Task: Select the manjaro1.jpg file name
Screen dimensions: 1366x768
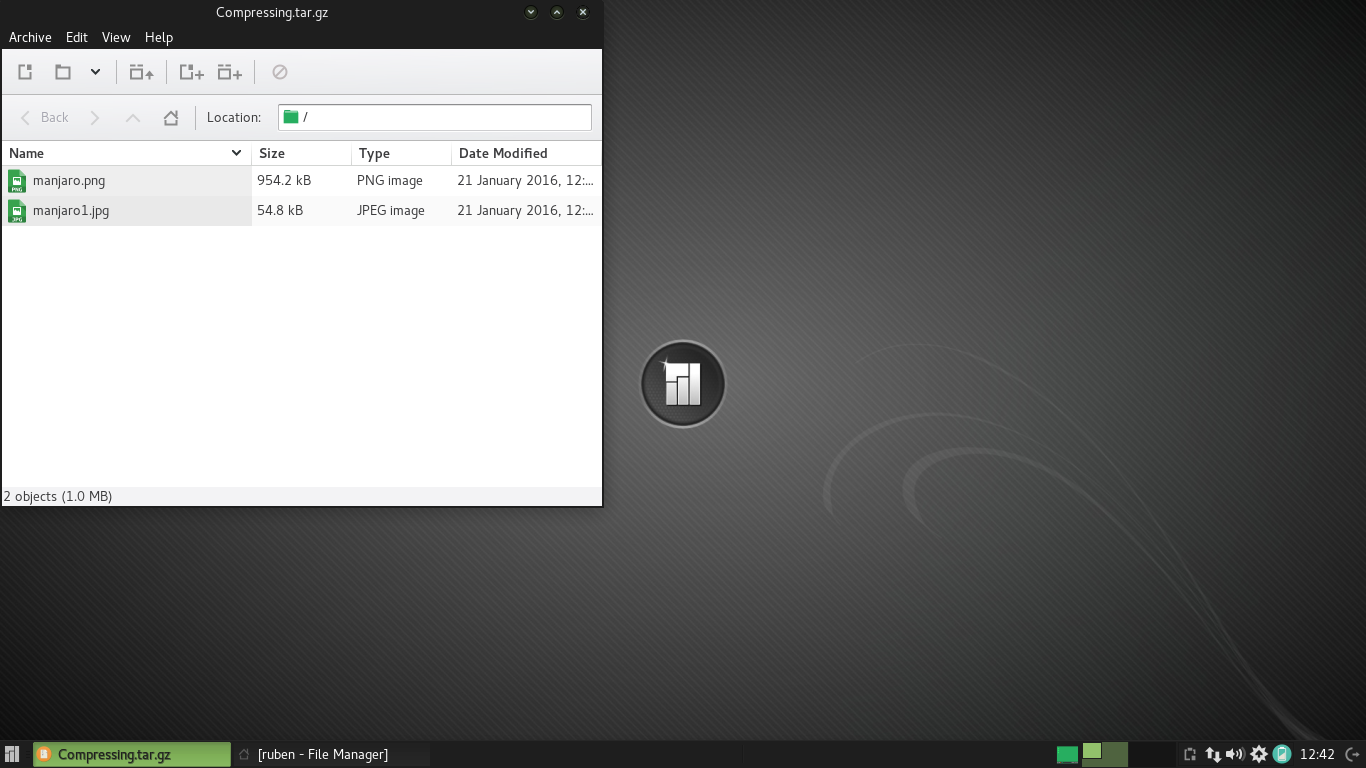Action: 71,210
